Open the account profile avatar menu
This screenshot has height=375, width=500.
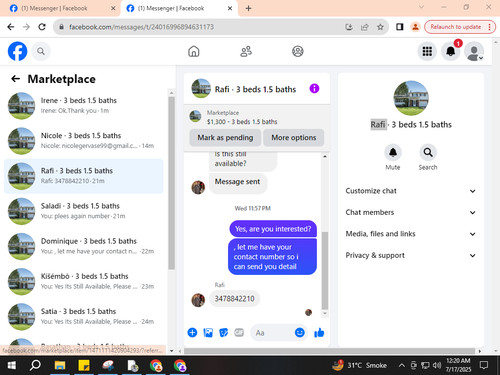click(x=474, y=51)
